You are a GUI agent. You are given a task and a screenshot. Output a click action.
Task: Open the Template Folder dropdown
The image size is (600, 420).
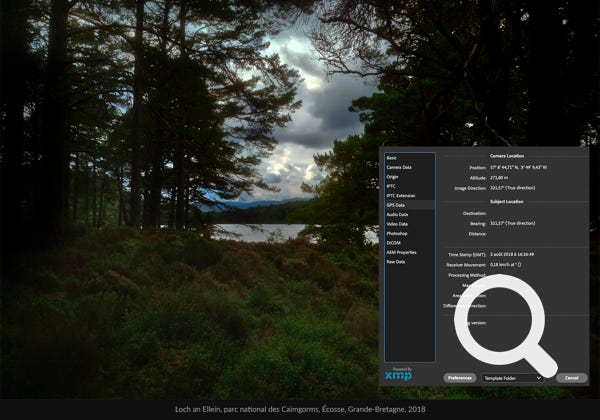pyautogui.click(x=511, y=378)
